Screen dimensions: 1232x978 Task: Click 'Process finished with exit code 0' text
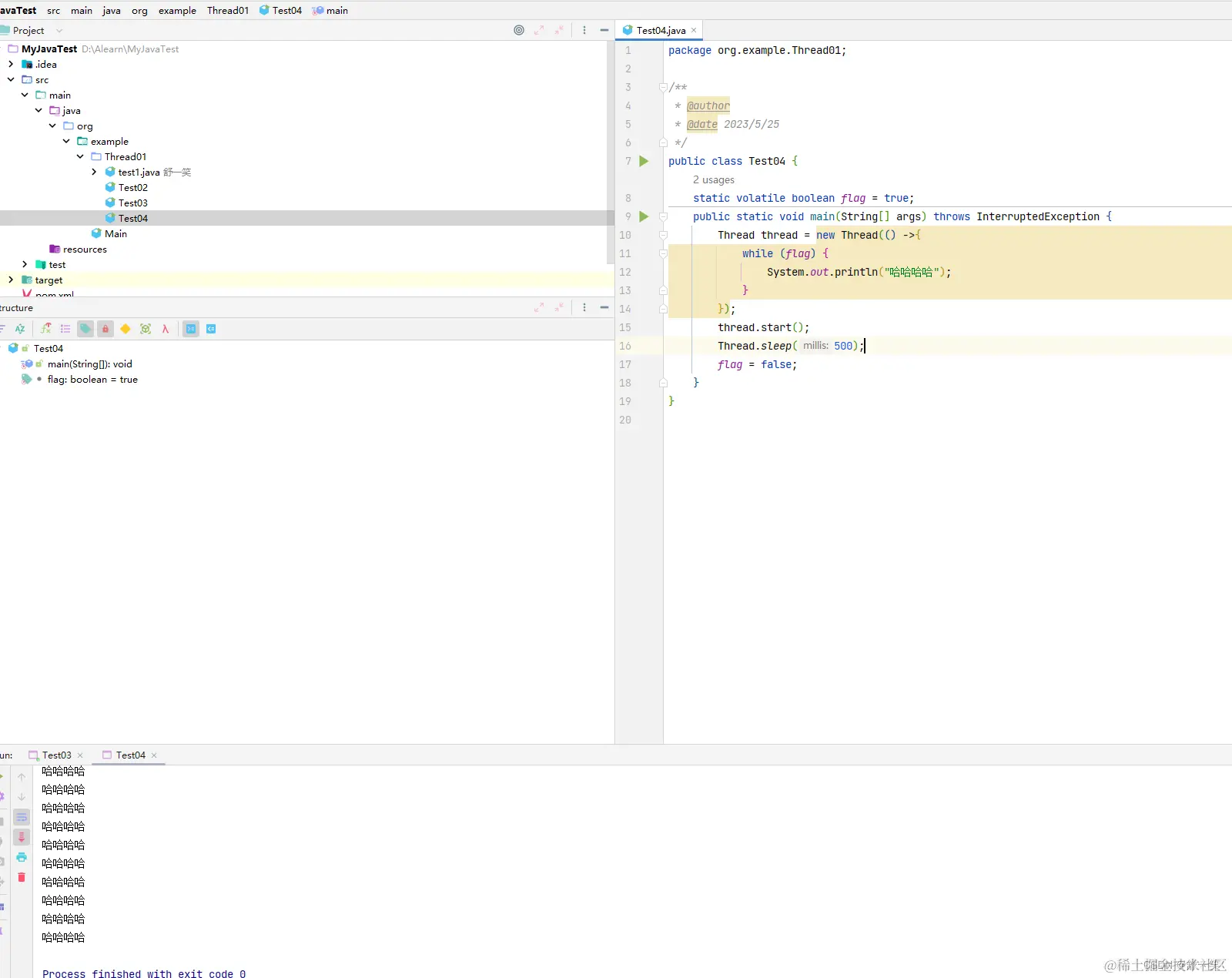click(x=144, y=973)
